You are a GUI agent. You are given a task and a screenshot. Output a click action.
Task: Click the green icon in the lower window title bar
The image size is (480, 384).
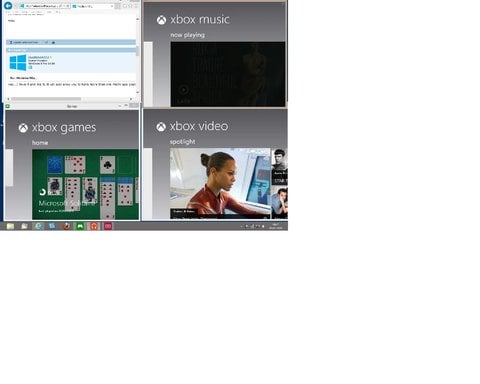click(7, 106)
